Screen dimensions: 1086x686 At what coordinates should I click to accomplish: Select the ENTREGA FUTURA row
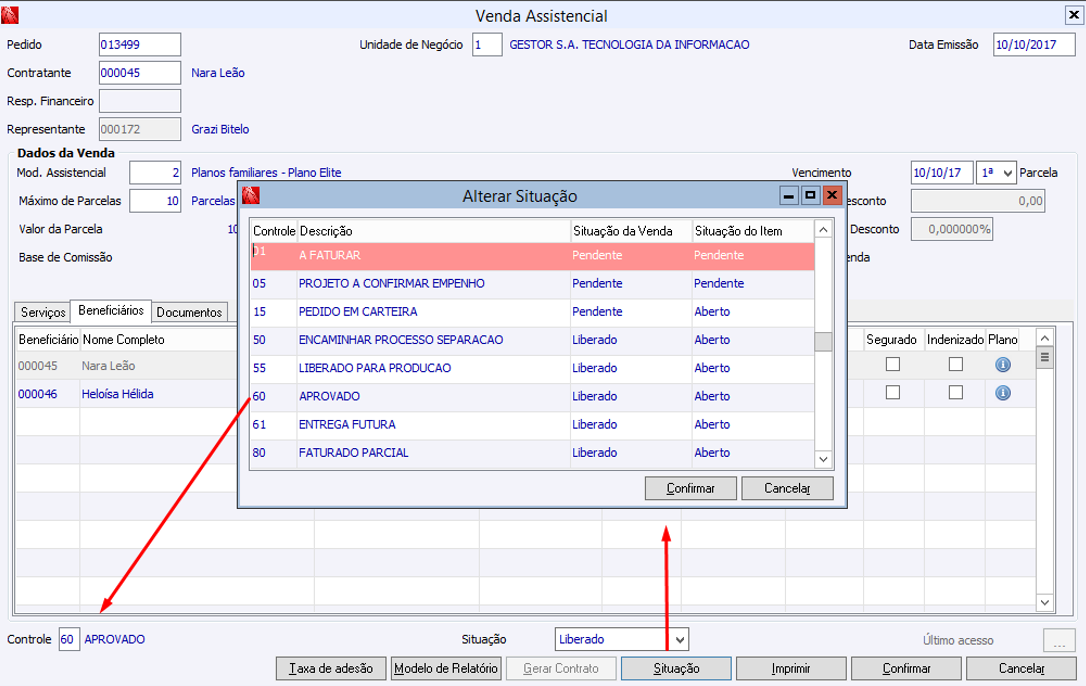coord(532,425)
